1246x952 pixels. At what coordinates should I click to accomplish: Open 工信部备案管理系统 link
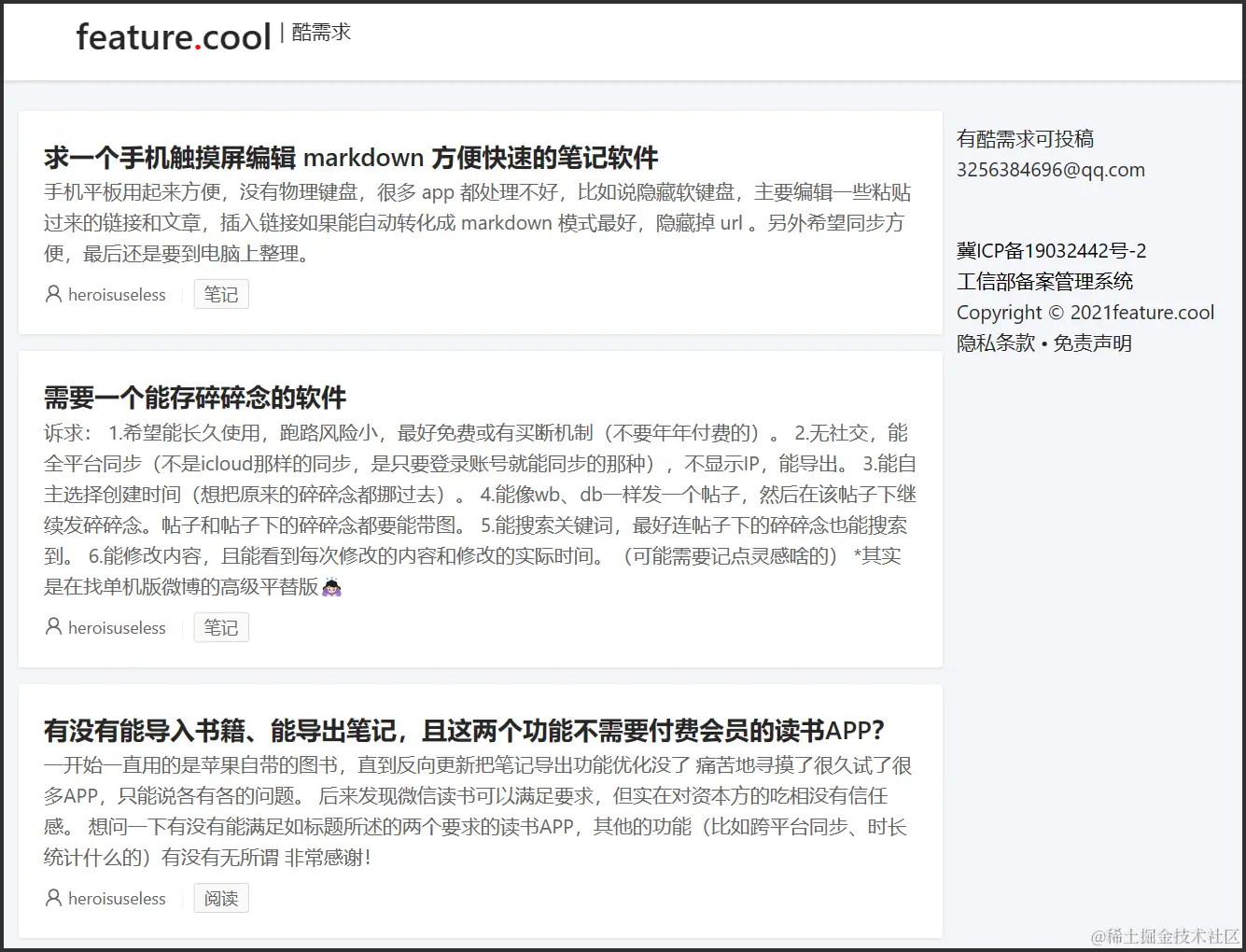1044,282
